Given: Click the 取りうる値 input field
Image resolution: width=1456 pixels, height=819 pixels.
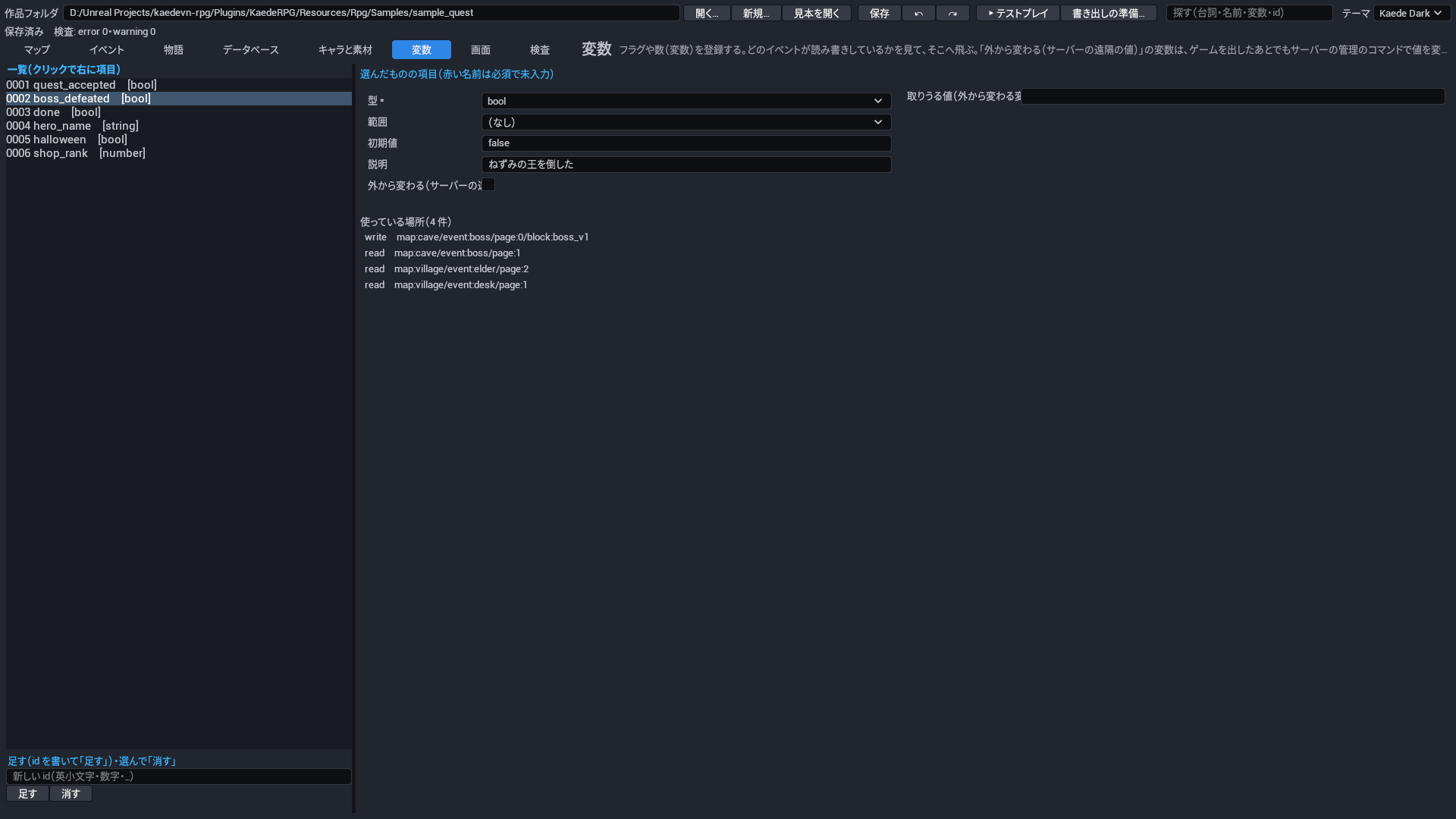Looking at the screenshot, I should 1233,96.
